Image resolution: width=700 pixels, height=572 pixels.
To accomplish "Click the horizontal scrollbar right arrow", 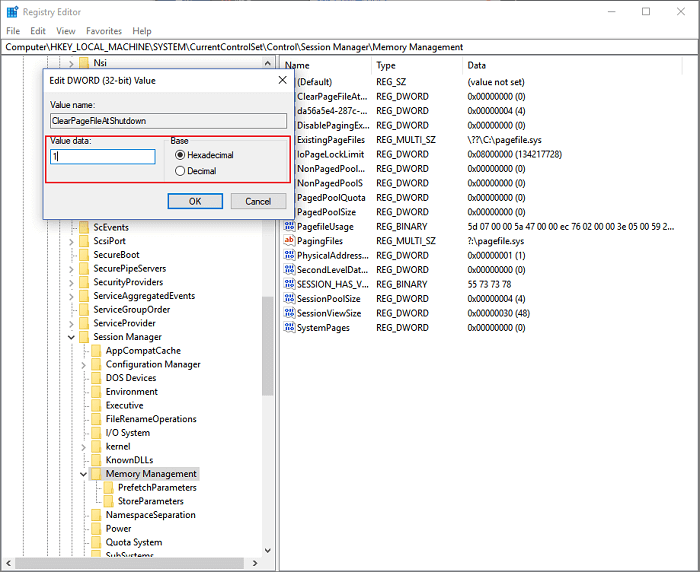I will click(255, 563).
